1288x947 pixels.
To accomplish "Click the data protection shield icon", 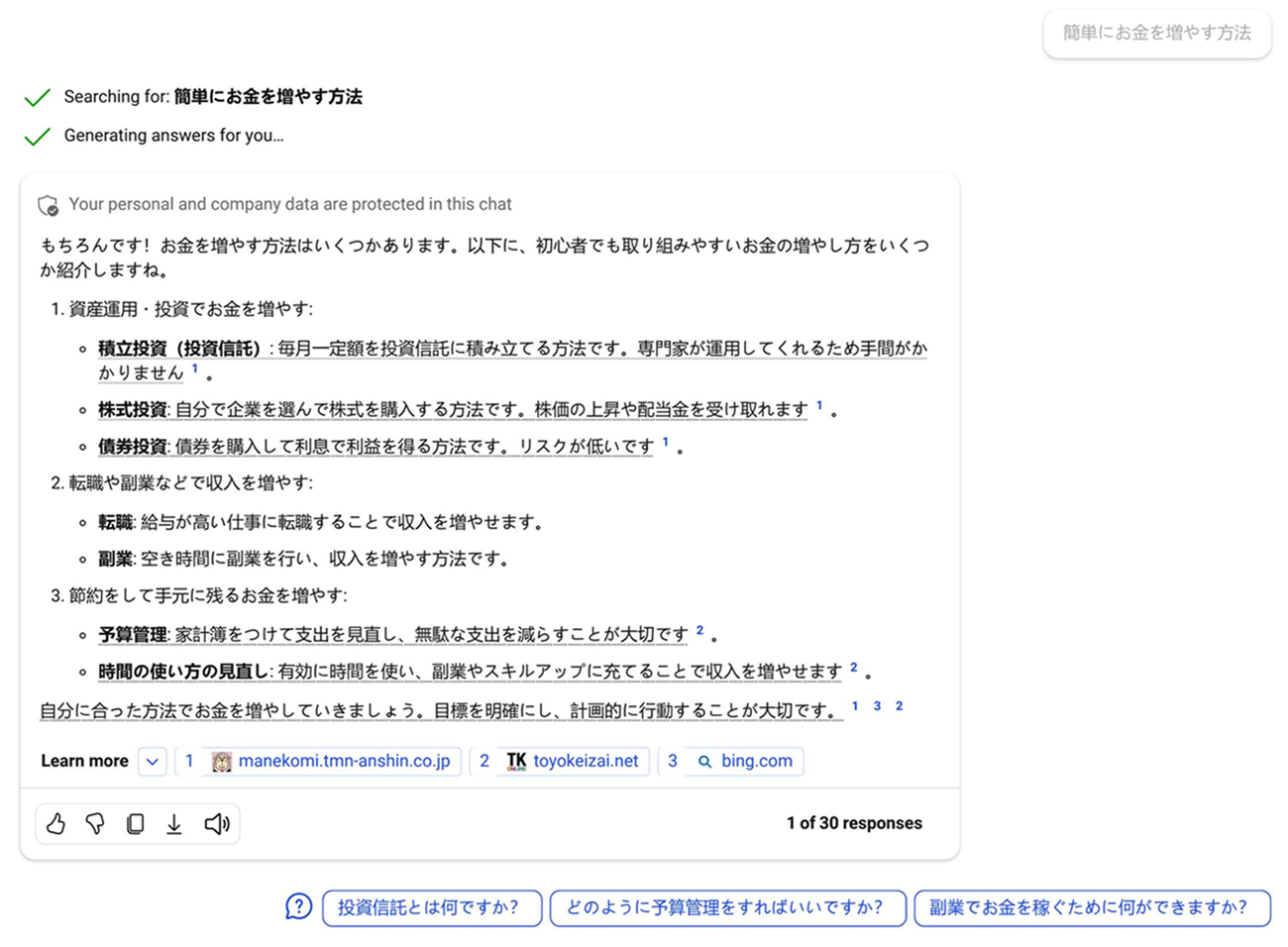I will pyautogui.click(x=48, y=205).
